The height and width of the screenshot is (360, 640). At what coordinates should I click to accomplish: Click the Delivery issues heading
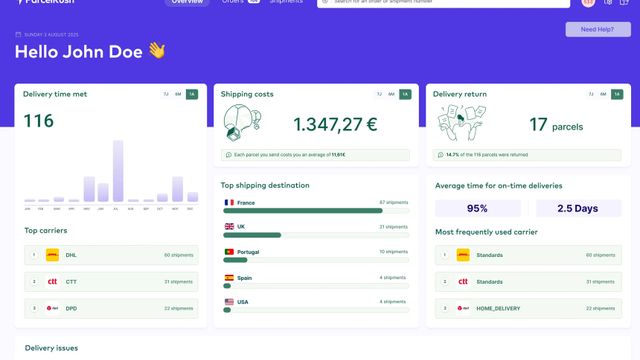(51, 348)
